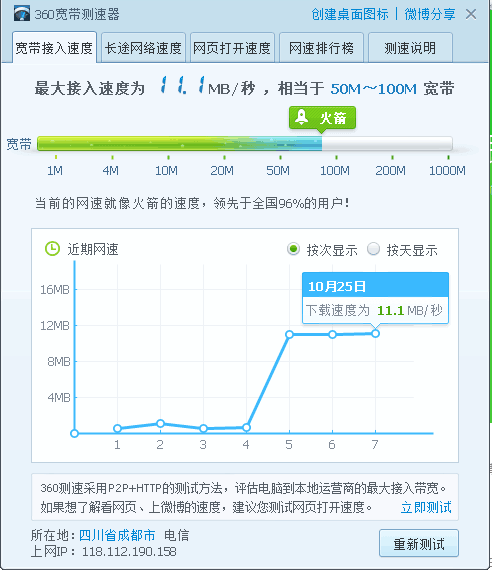Click the 电信 carrier text

coord(176,535)
